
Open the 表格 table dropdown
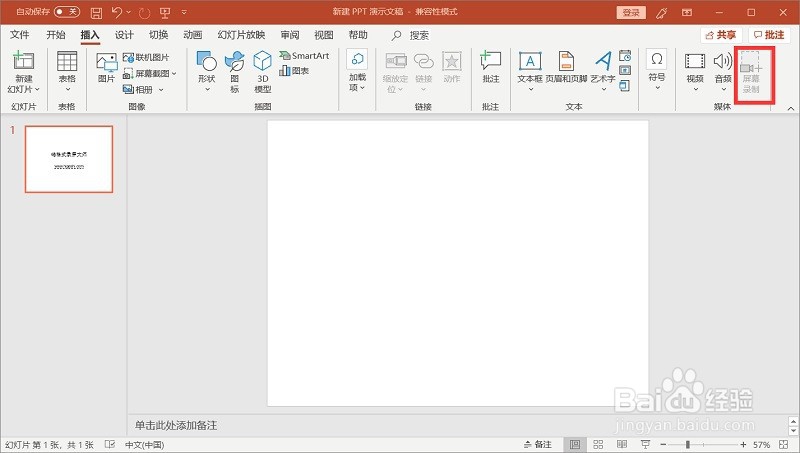click(x=67, y=71)
